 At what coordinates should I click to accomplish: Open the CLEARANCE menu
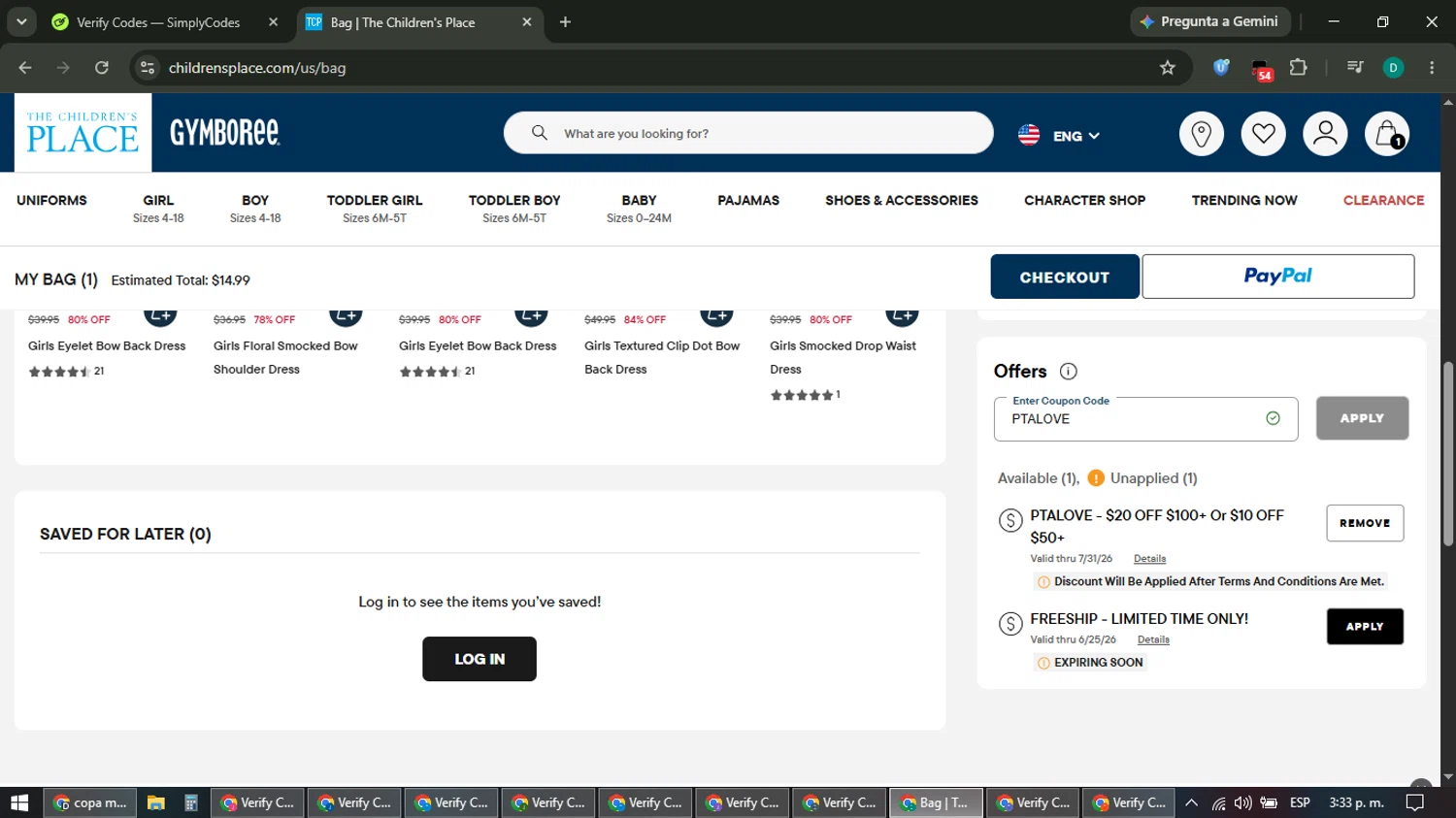pyautogui.click(x=1383, y=200)
